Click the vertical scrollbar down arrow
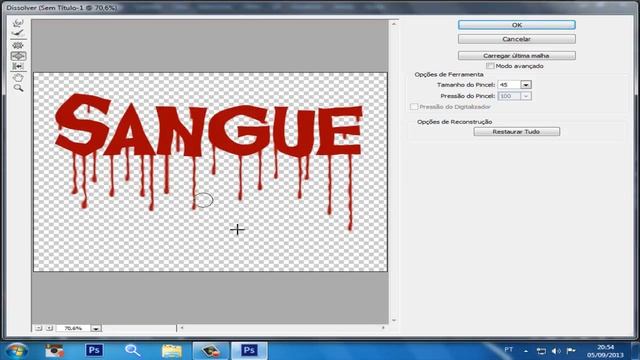 pos(394,320)
